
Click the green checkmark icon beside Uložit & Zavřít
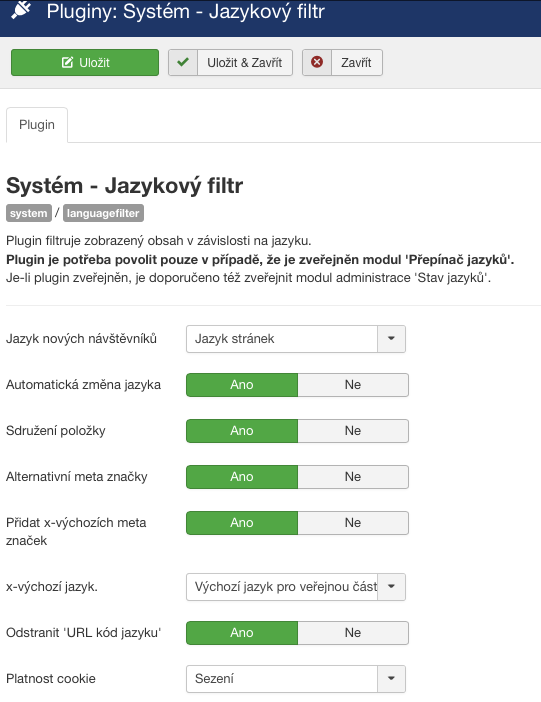[183, 62]
